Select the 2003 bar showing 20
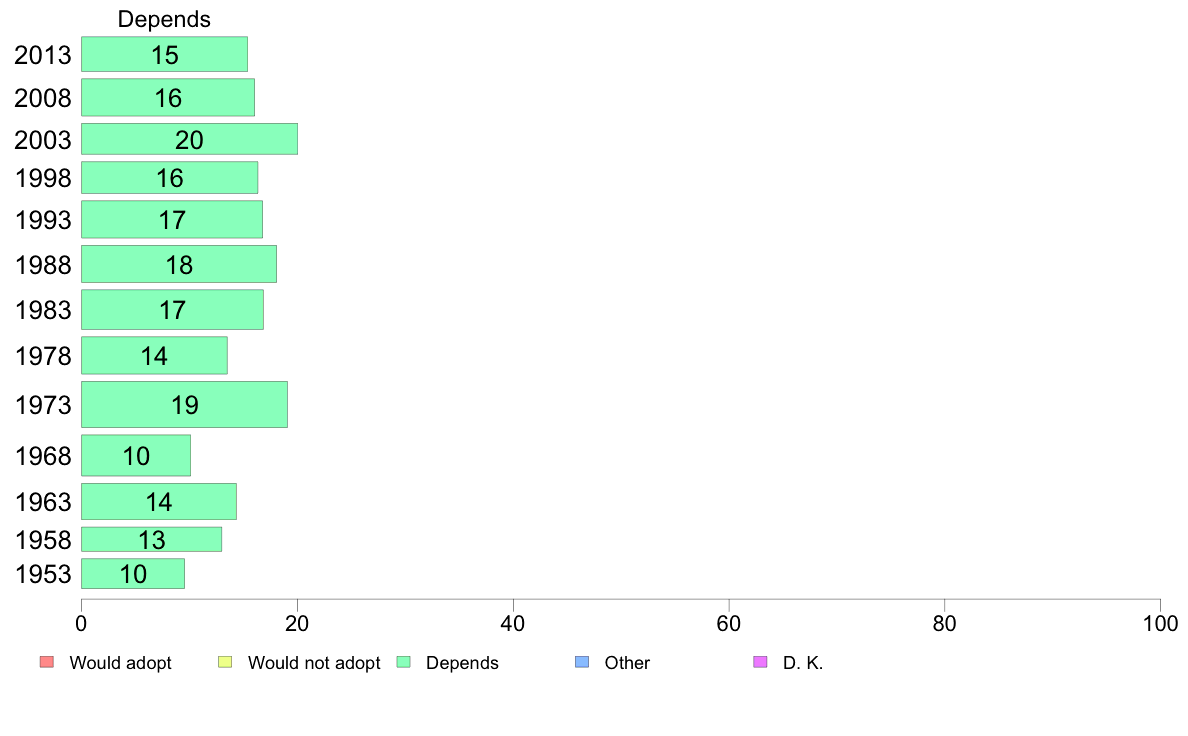This screenshot has height=736, width=1188. [x=189, y=139]
